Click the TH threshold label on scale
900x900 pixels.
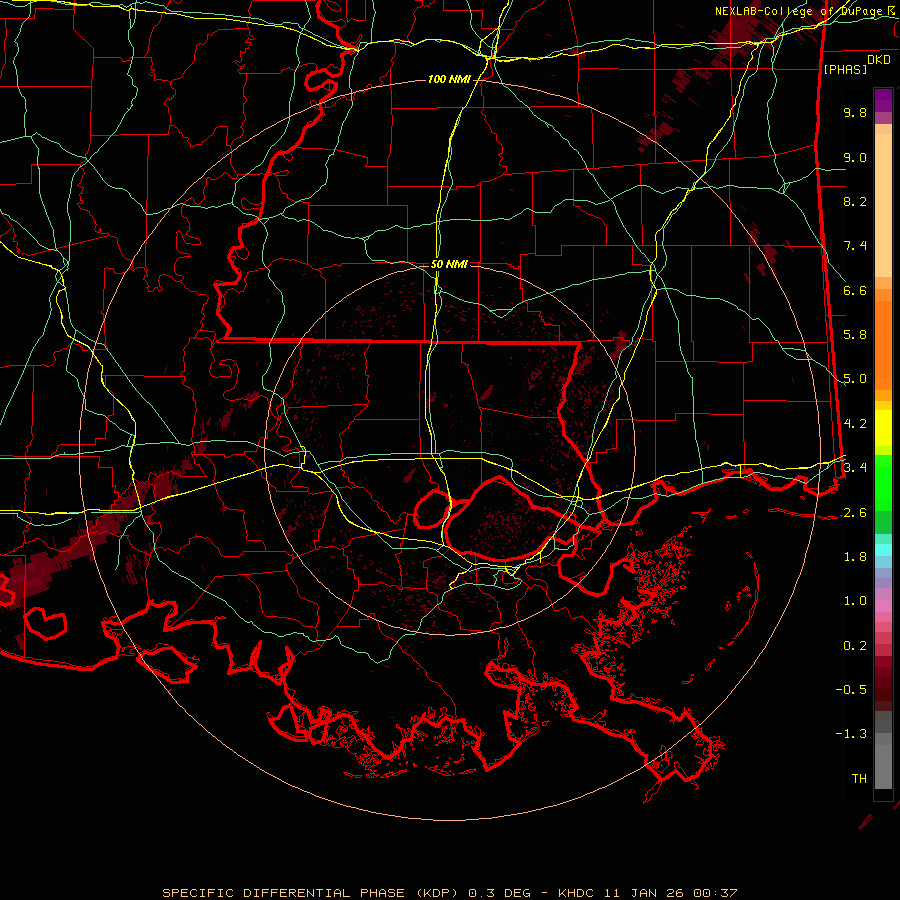(859, 779)
